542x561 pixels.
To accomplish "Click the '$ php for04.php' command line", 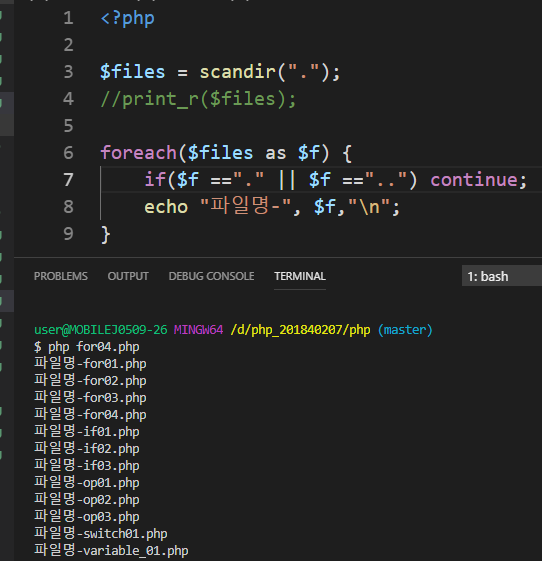I will pos(87,347).
